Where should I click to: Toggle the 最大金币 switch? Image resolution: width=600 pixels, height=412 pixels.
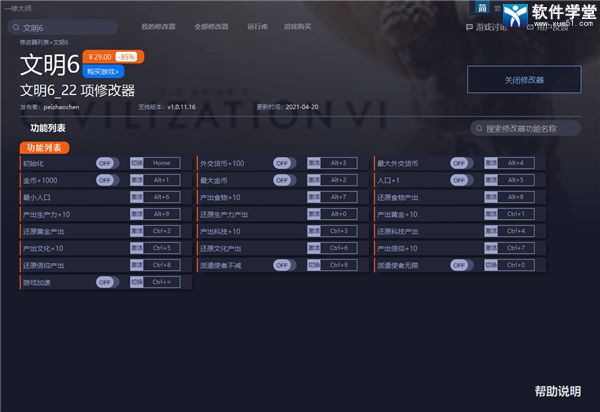tap(284, 180)
